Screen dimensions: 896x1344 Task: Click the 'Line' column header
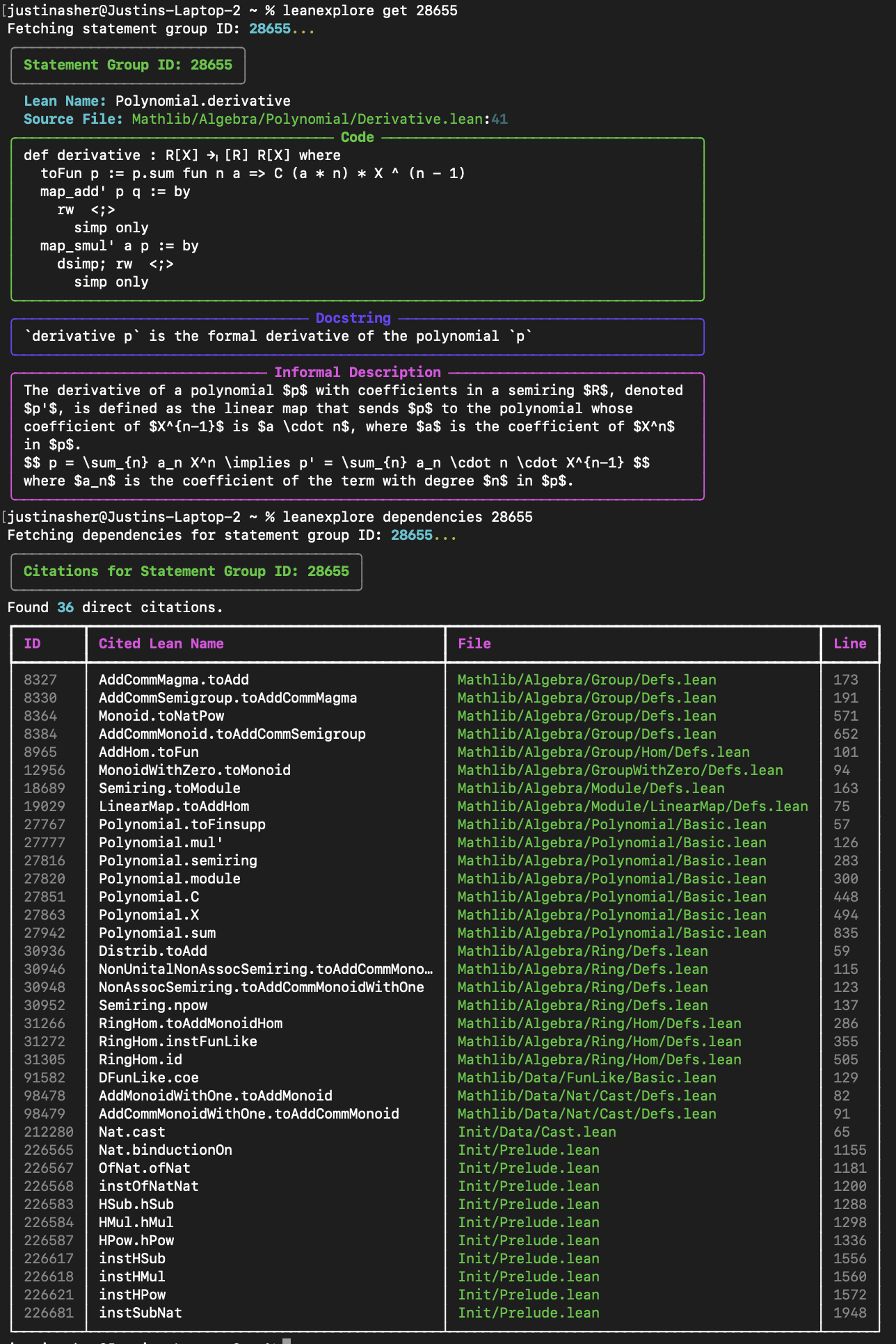849,644
